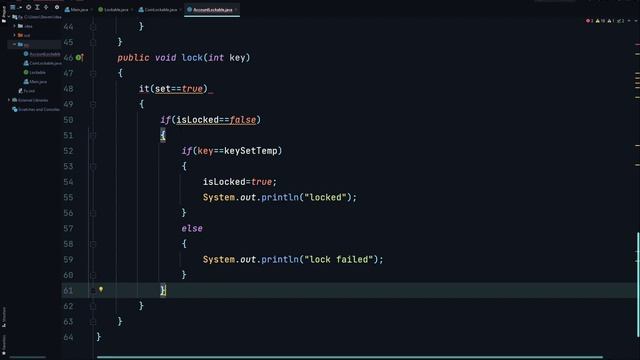
Task: Close the Main.java tab
Action: [91, 10]
